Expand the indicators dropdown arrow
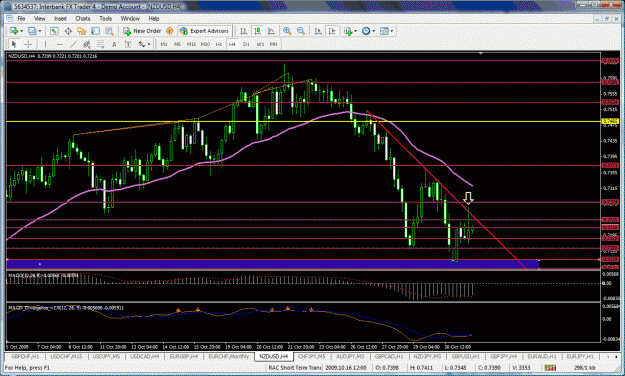 (355, 31)
